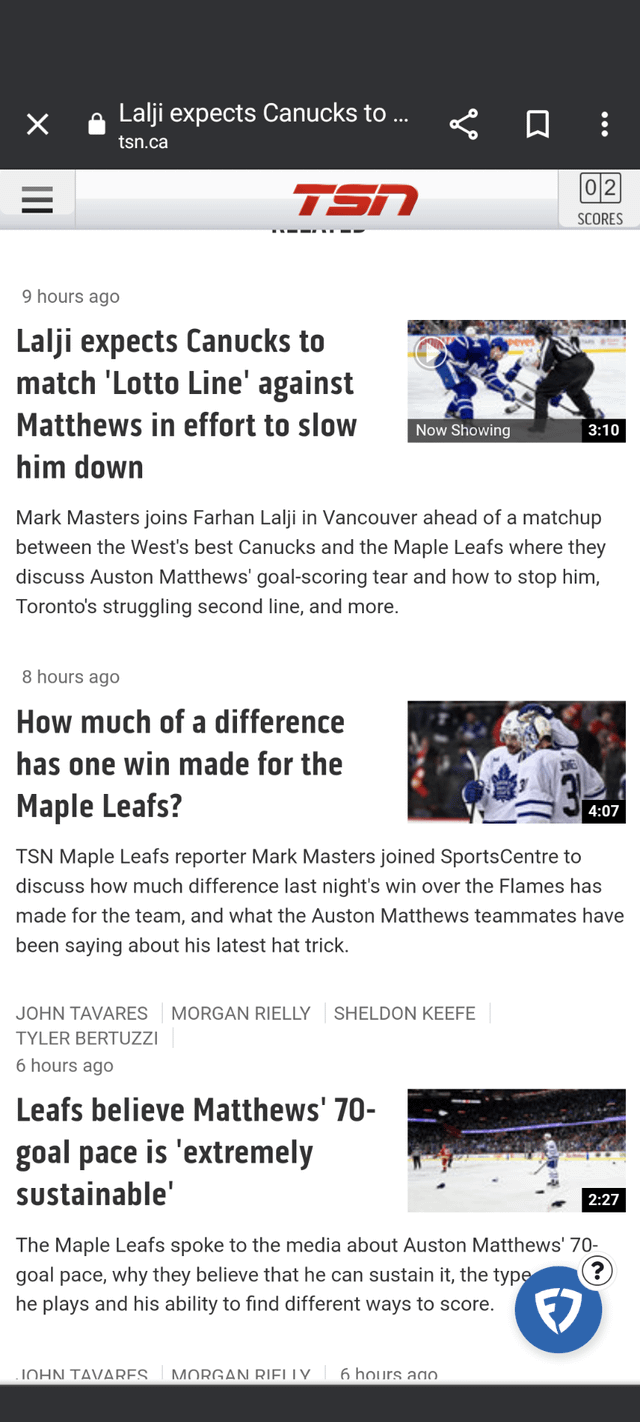Open 'Lalji expects Canucks' headline
Viewport: 640px width, 1422px height.
pos(186,403)
